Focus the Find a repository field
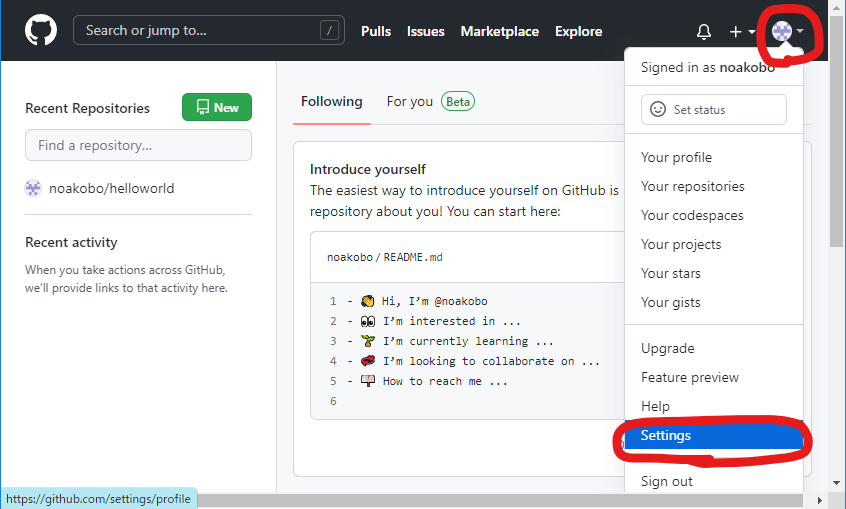Viewport: 846px width, 509px height. point(138,145)
